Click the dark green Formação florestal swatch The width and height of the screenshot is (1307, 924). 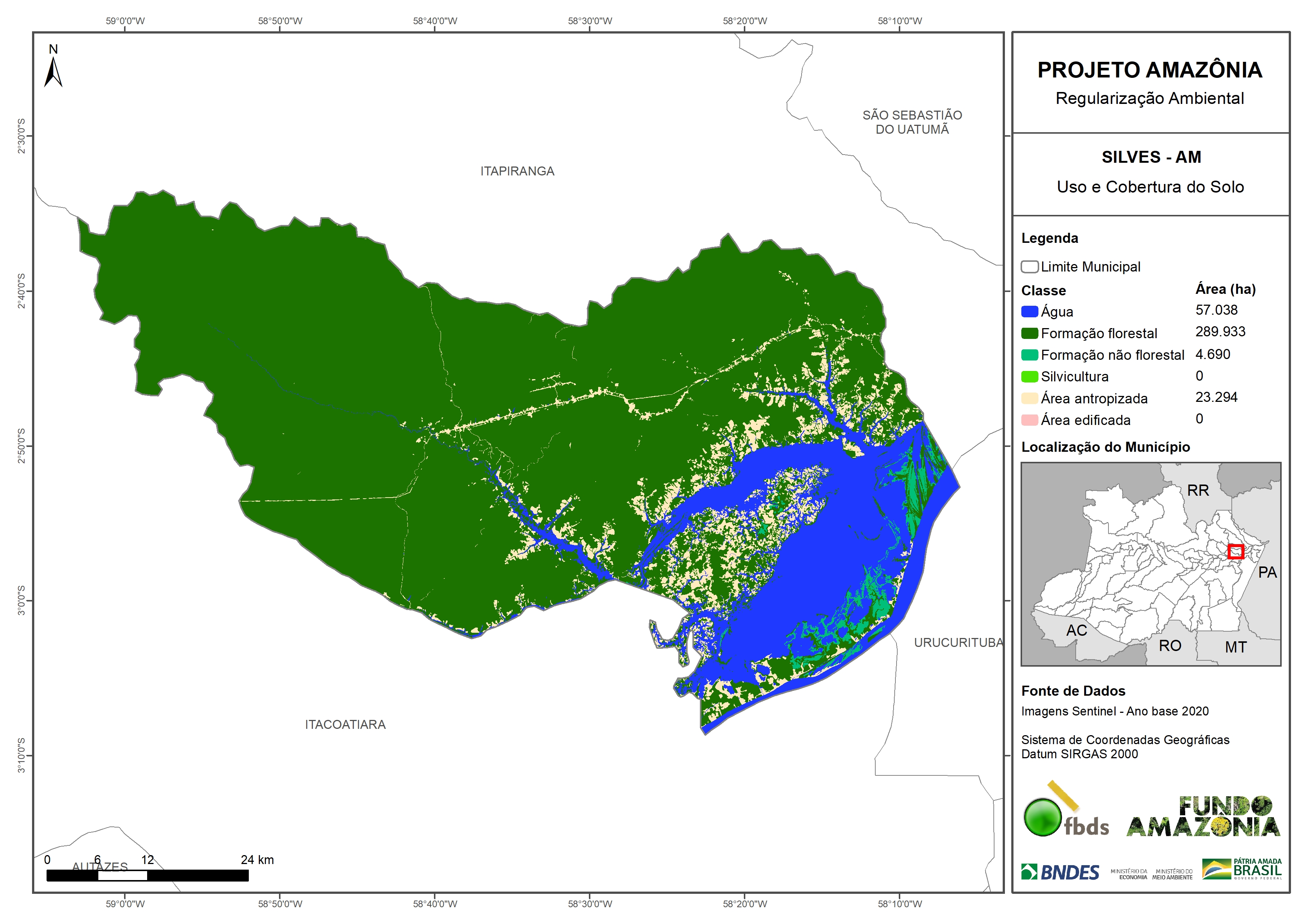(1029, 333)
